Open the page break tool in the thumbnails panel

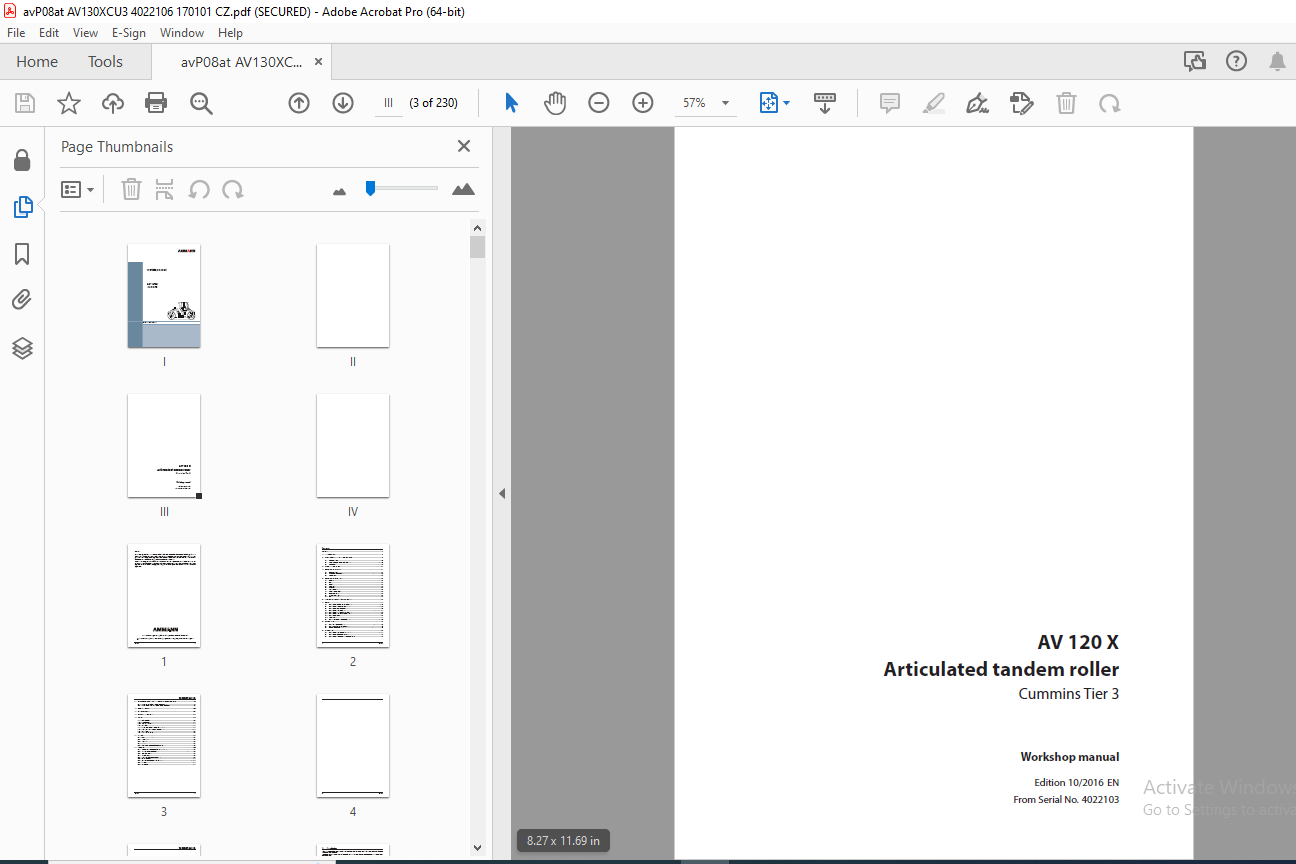point(165,189)
